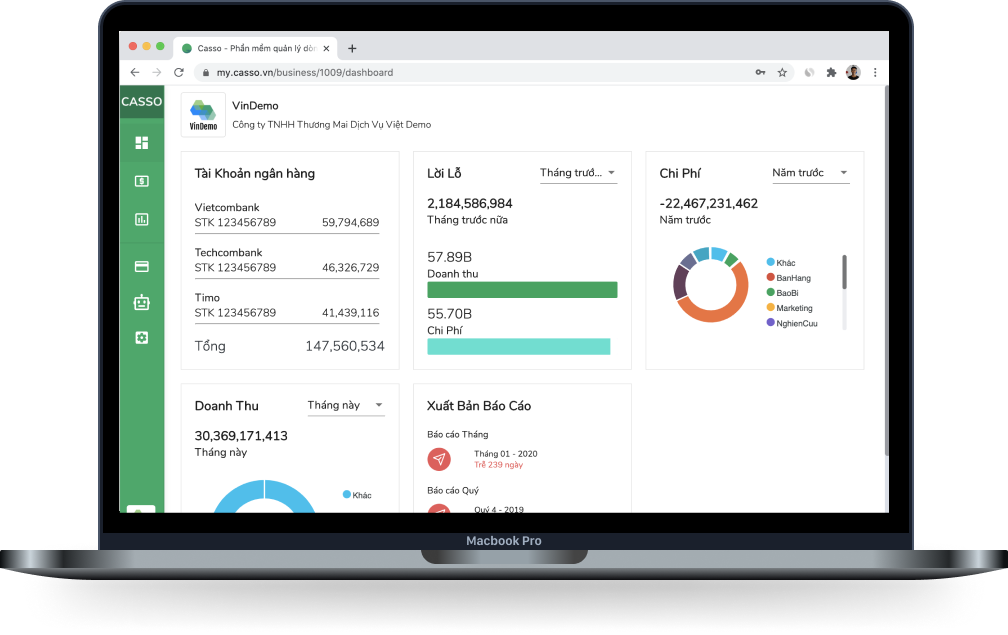Open a new browser tab
The width and height of the screenshot is (1008, 635).
[352, 48]
